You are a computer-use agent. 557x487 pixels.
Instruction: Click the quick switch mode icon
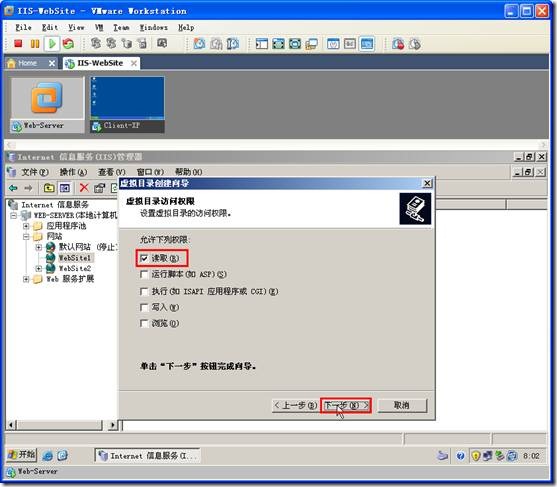pos(295,44)
